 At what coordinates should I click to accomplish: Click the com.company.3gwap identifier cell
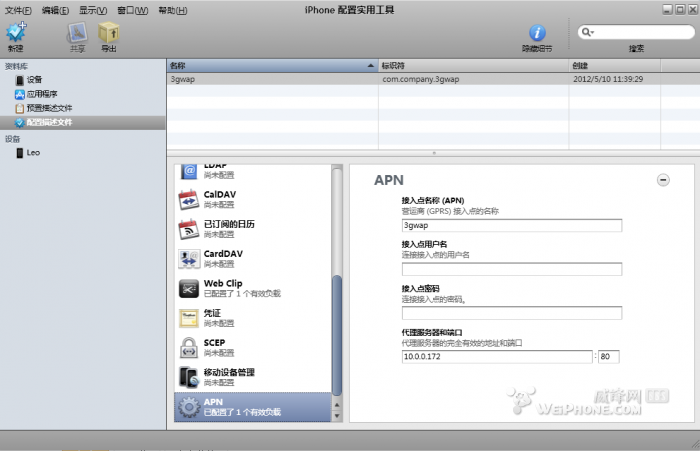[x=421, y=79]
